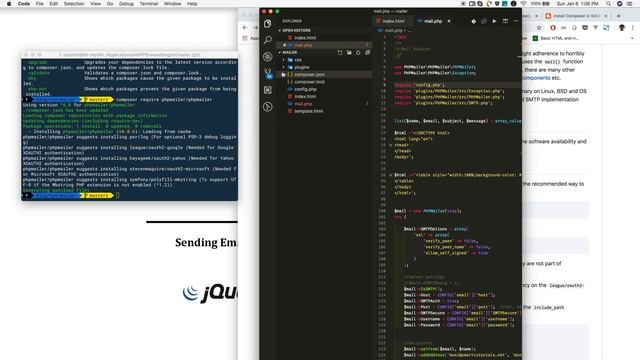640x360 pixels.
Task: Close the Install Composer Chrome tab
Action: (606, 16)
